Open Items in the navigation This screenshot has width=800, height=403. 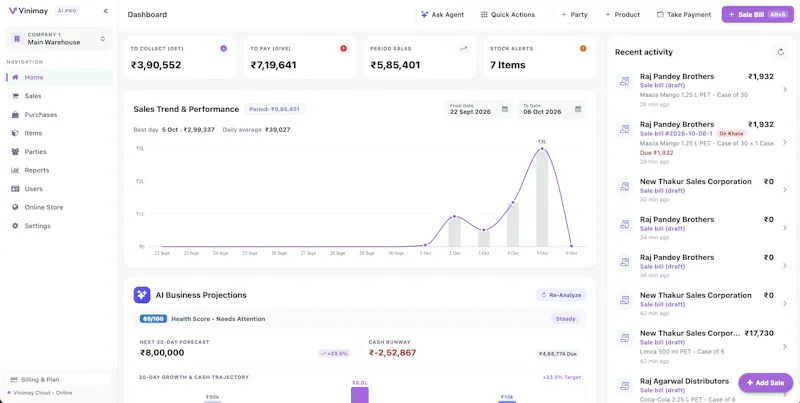tap(59, 133)
